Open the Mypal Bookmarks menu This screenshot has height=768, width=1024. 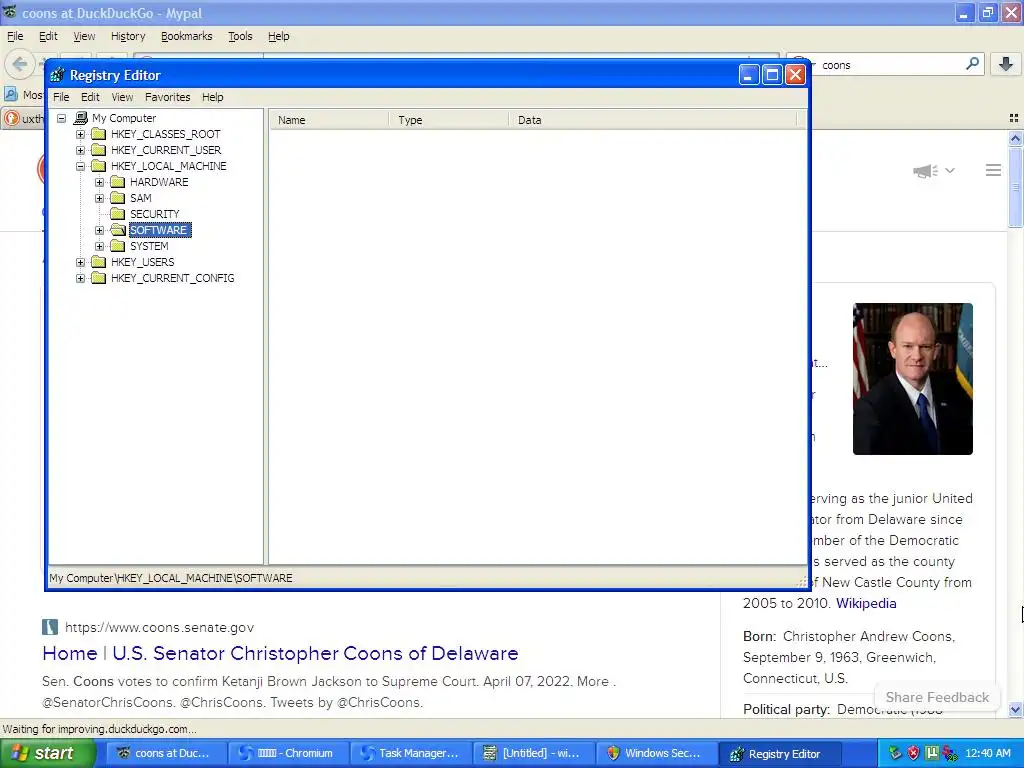pos(187,37)
